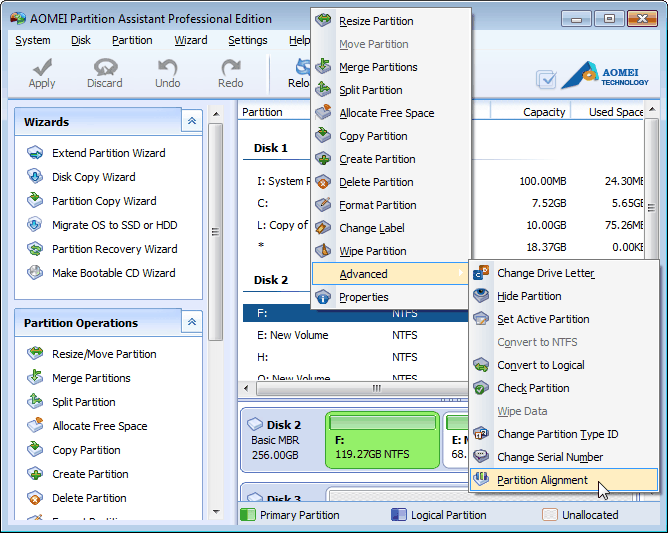Click the Disk 2 Basic MBR disk icon
This screenshot has width=668, height=533.
point(255,424)
